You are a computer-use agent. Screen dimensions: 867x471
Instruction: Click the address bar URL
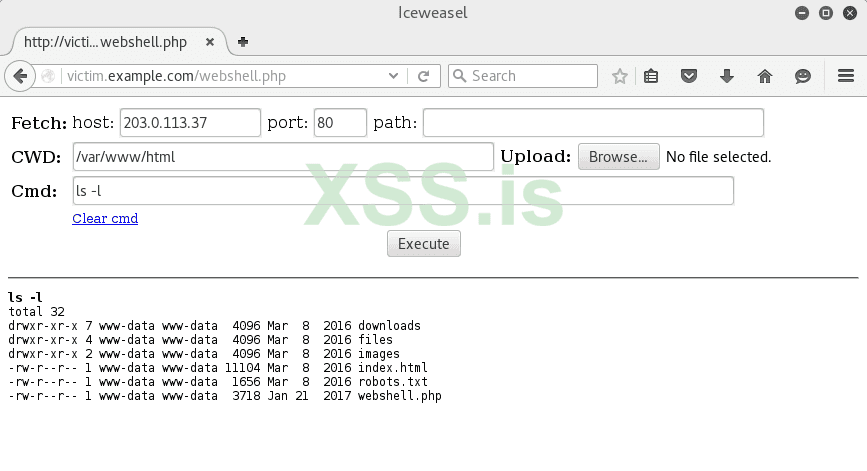tap(176, 76)
